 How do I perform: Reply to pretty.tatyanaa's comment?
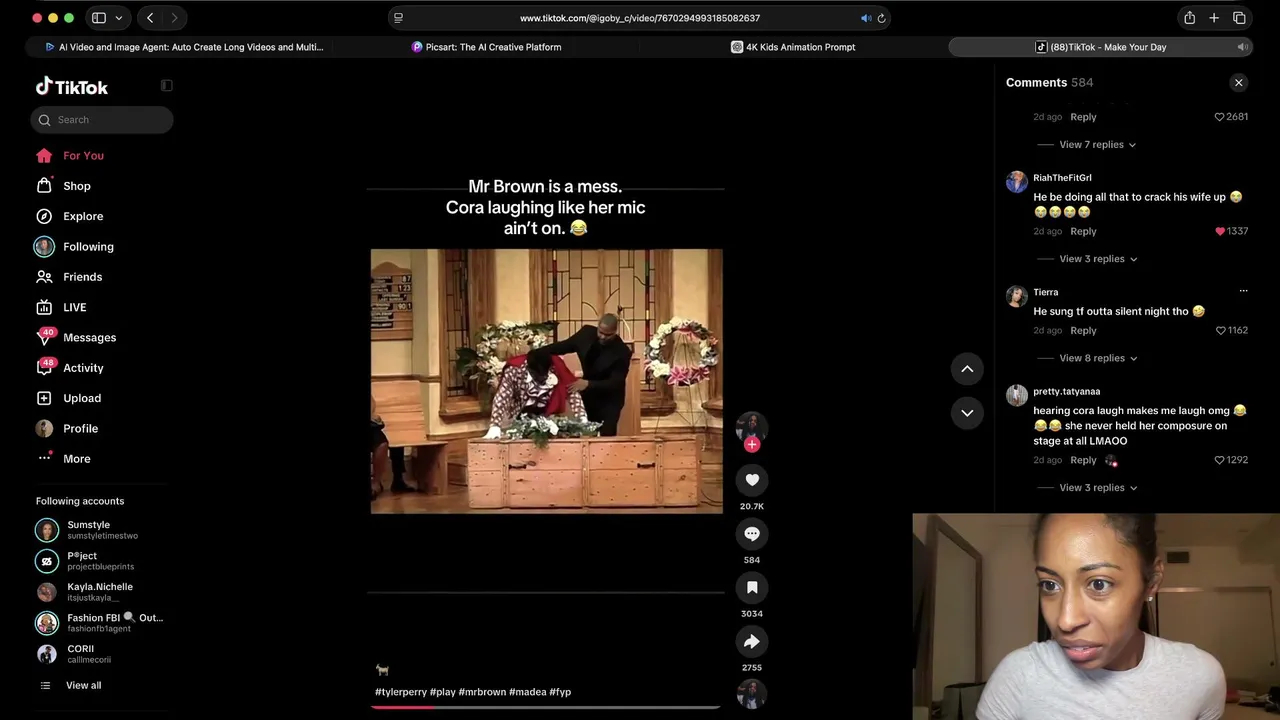tap(1083, 460)
